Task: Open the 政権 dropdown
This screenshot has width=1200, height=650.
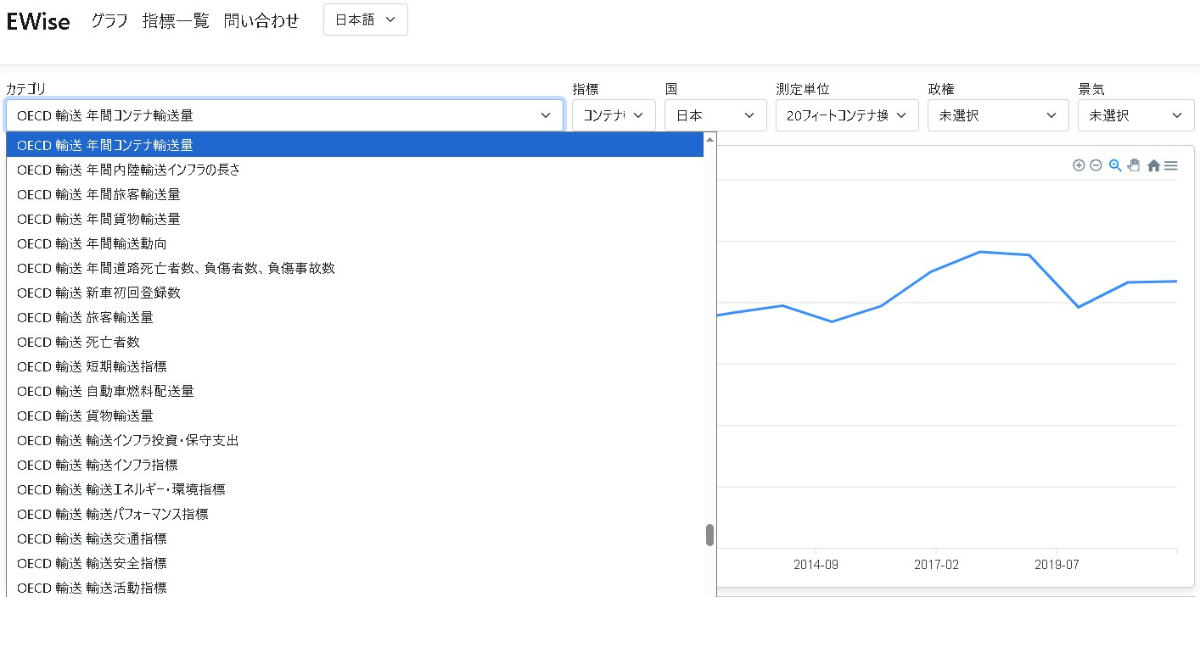Action: (997, 115)
